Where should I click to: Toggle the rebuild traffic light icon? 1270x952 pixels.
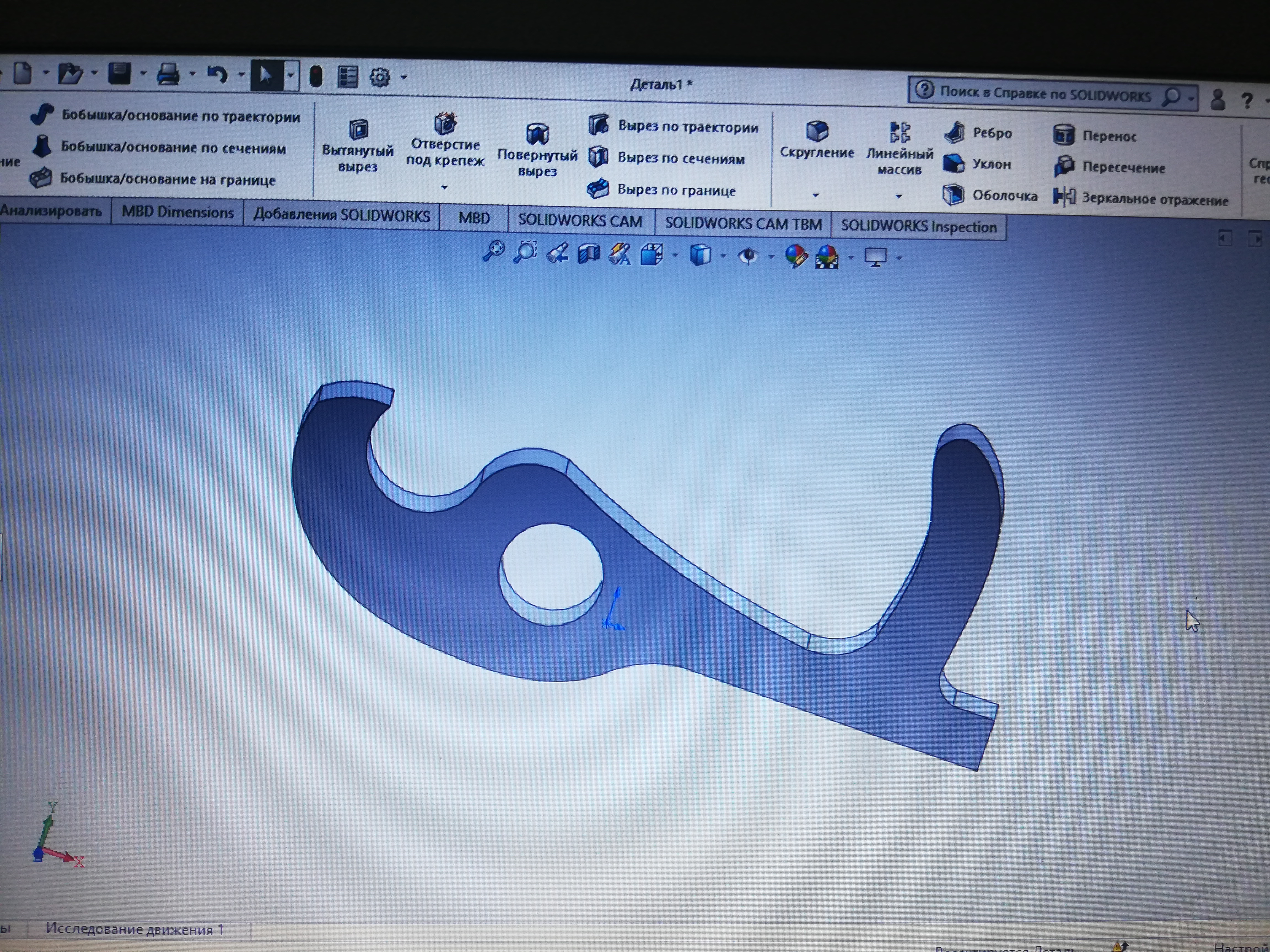click(x=315, y=76)
